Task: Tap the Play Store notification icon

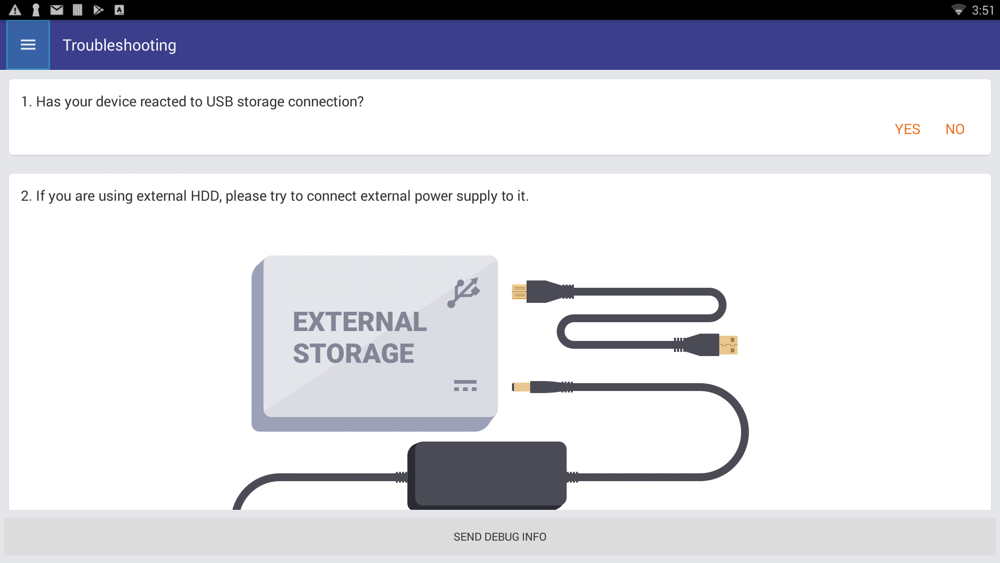Action: (98, 10)
